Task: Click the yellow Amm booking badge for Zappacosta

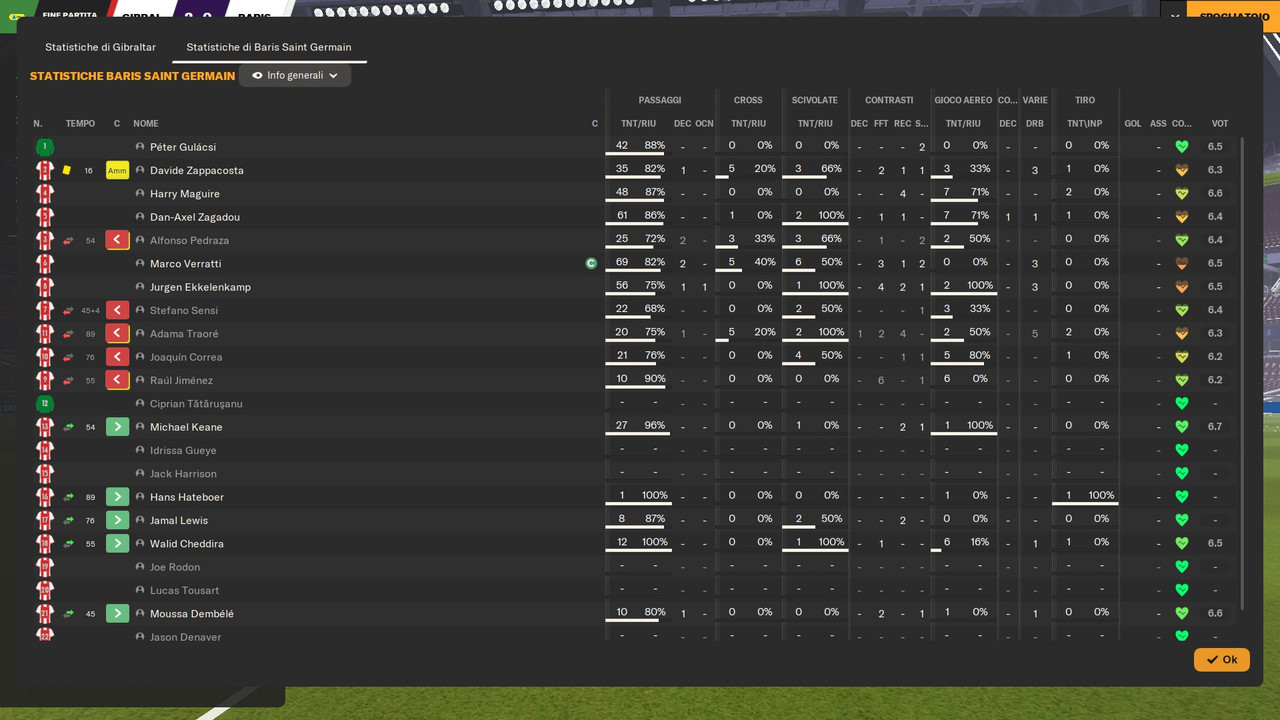Action: tap(118, 170)
